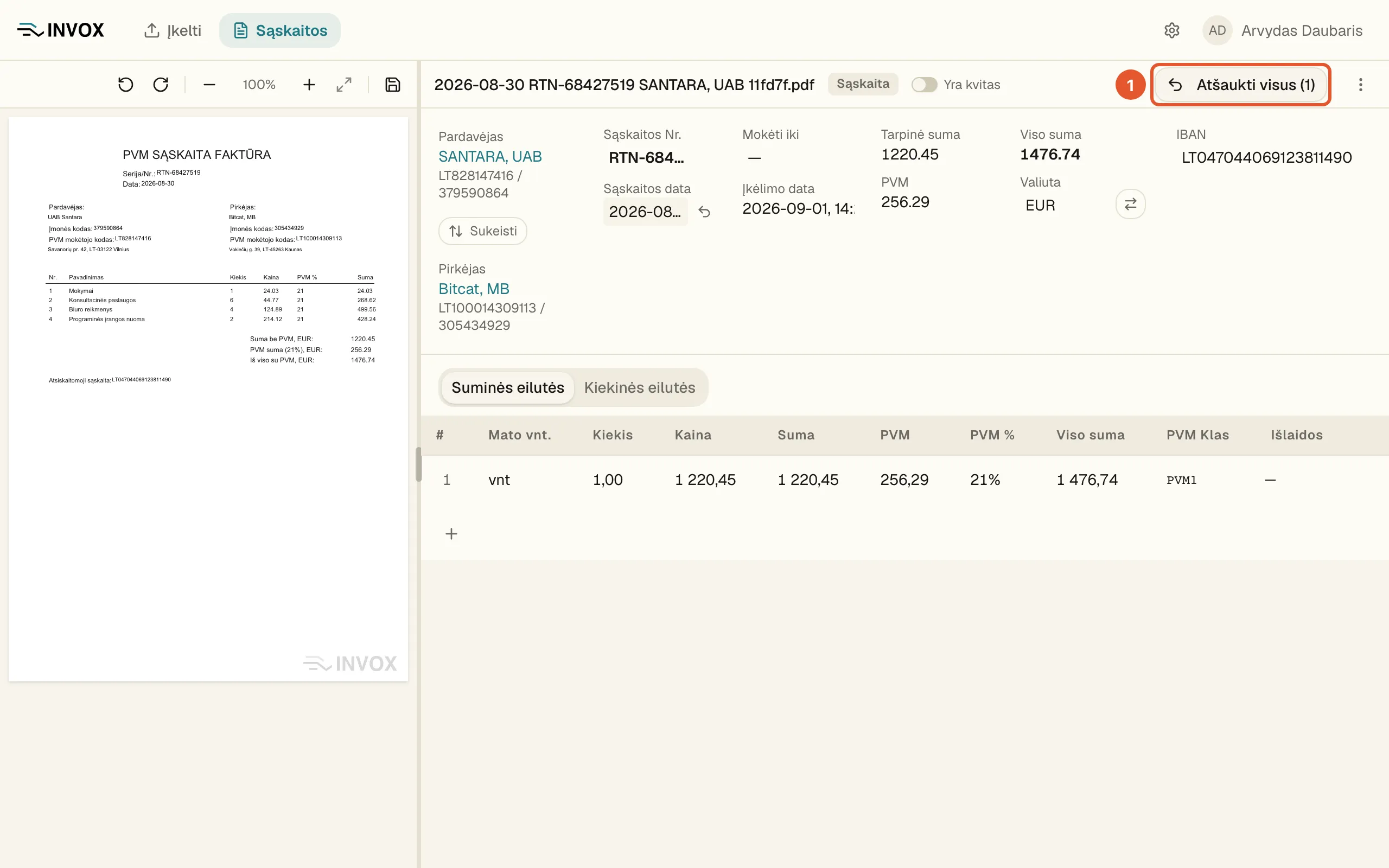The image size is (1389, 868).
Task: Toggle the Yra kvitas switch
Action: [924, 85]
